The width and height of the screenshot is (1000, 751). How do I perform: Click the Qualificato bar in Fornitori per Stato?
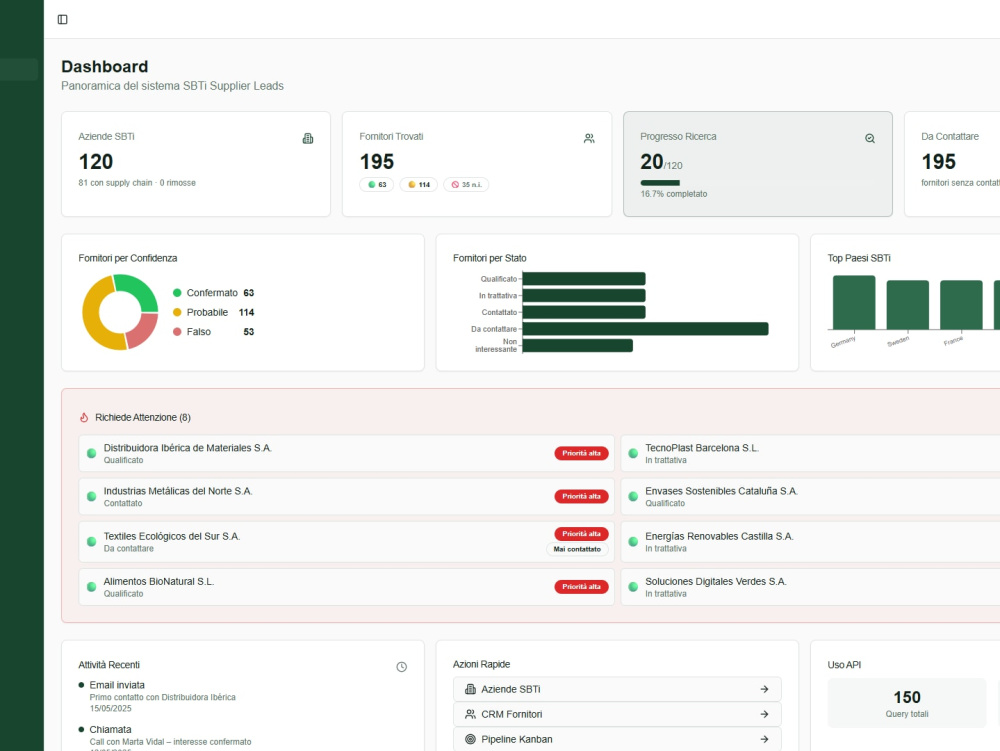pos(584,279)
